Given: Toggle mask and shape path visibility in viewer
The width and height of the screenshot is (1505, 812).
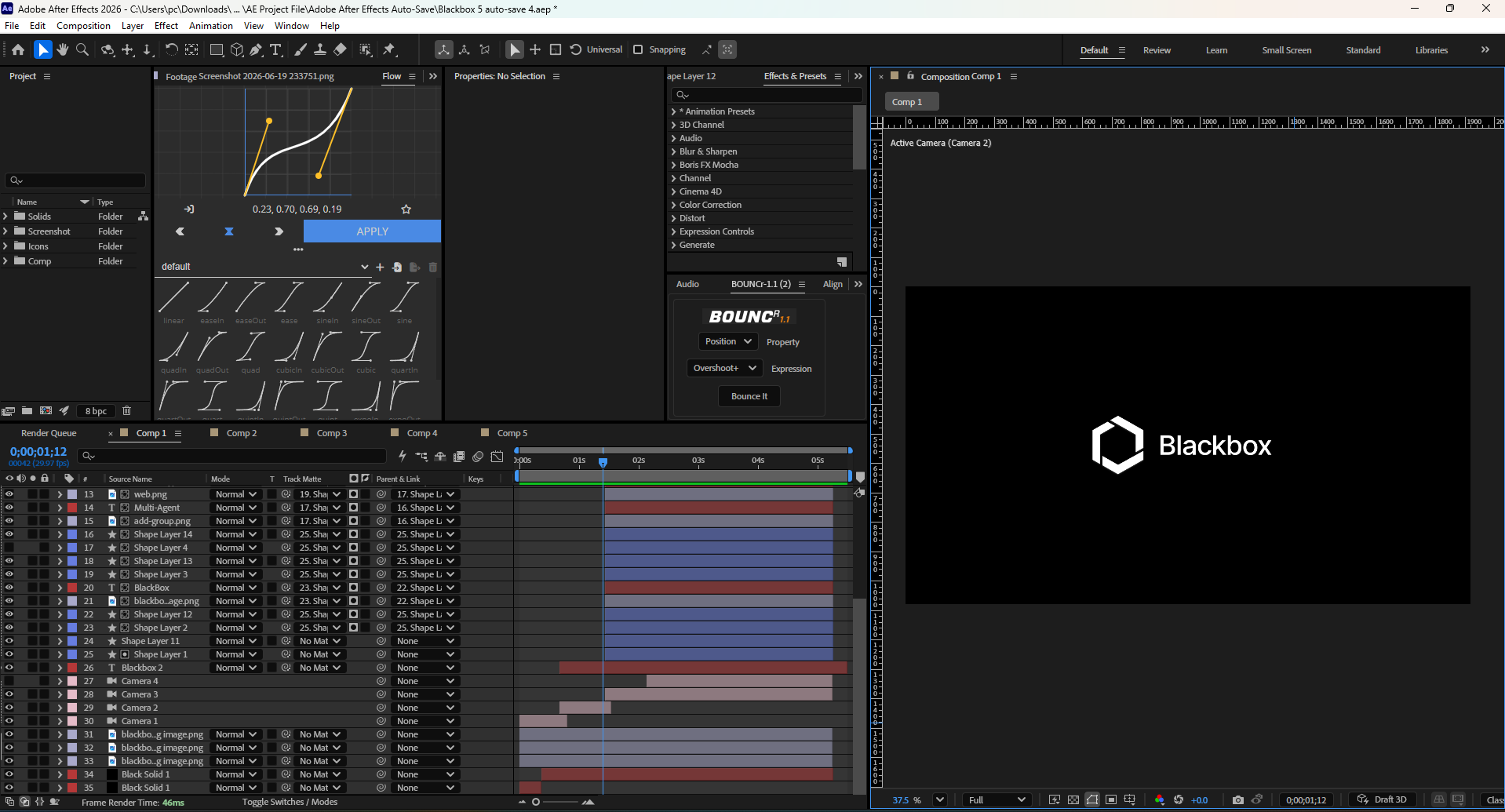Looking at the screenshot, I should tap(1092, 799).
